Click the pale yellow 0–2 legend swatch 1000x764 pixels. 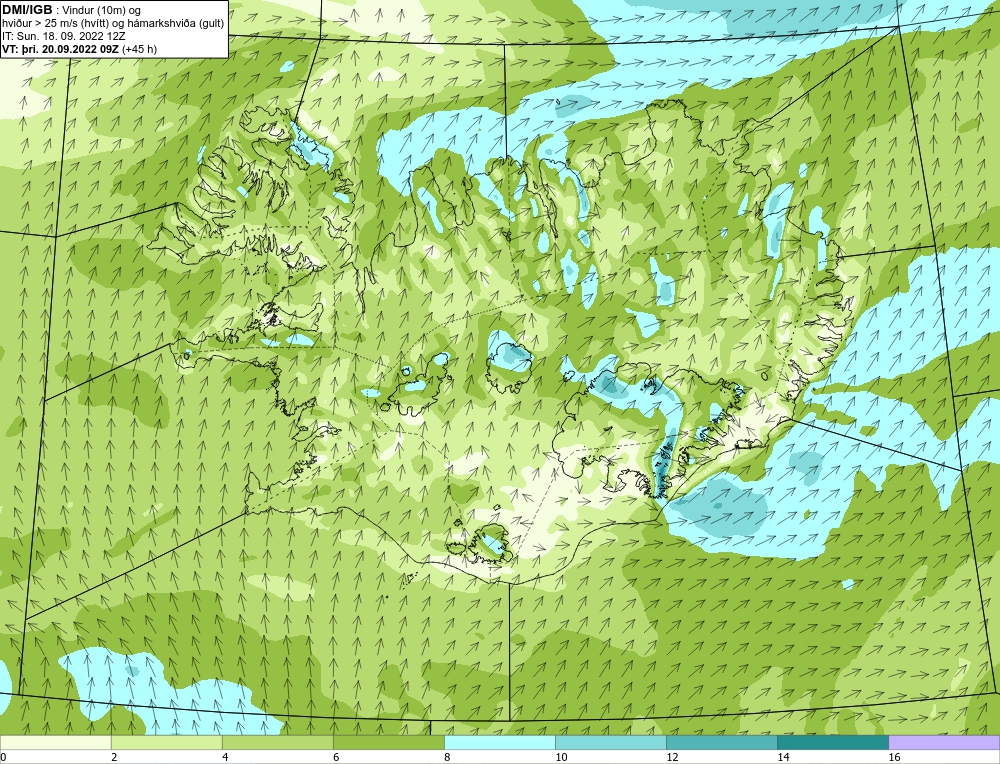(55, 742)
